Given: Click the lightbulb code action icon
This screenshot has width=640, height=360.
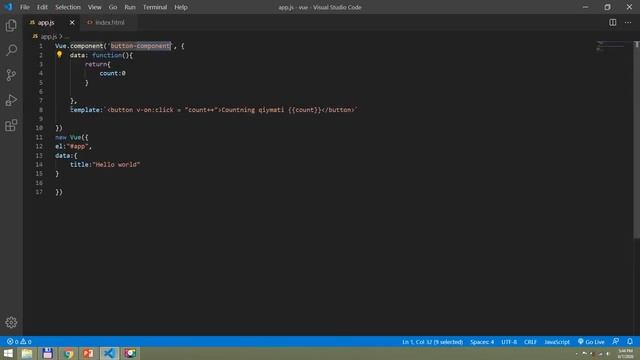Looking at the screenshot, I should pyautogui.click(x=59, y=55).
